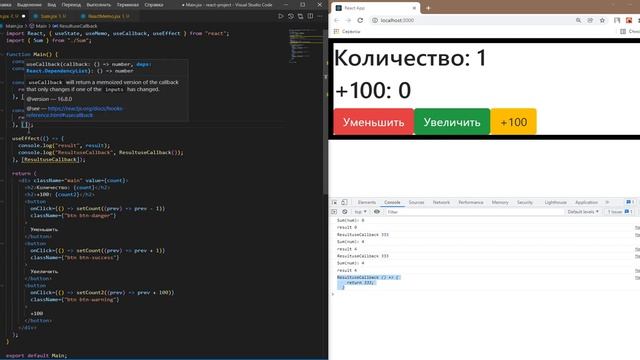Click the red browser extension icon
Image resolution: width=640 pixels, height=360 pixels.
tap(629, 20)
